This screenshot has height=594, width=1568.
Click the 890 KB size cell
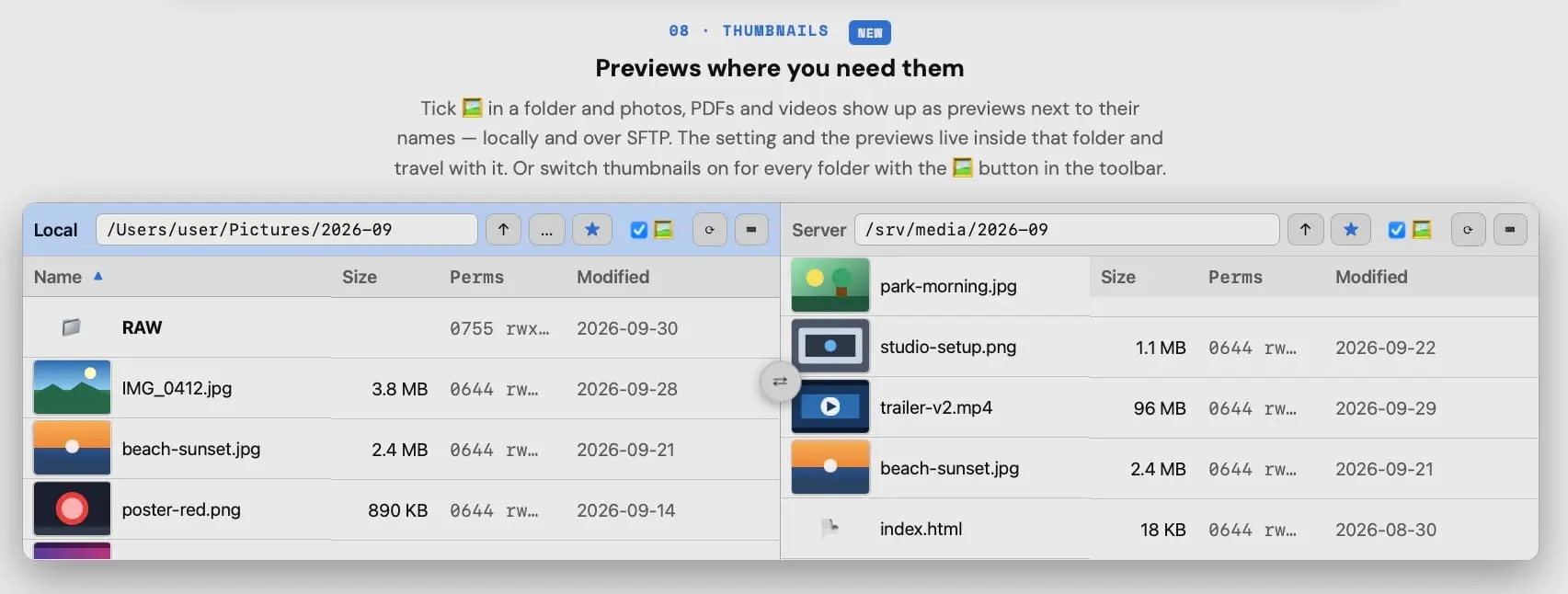(397, 510)
